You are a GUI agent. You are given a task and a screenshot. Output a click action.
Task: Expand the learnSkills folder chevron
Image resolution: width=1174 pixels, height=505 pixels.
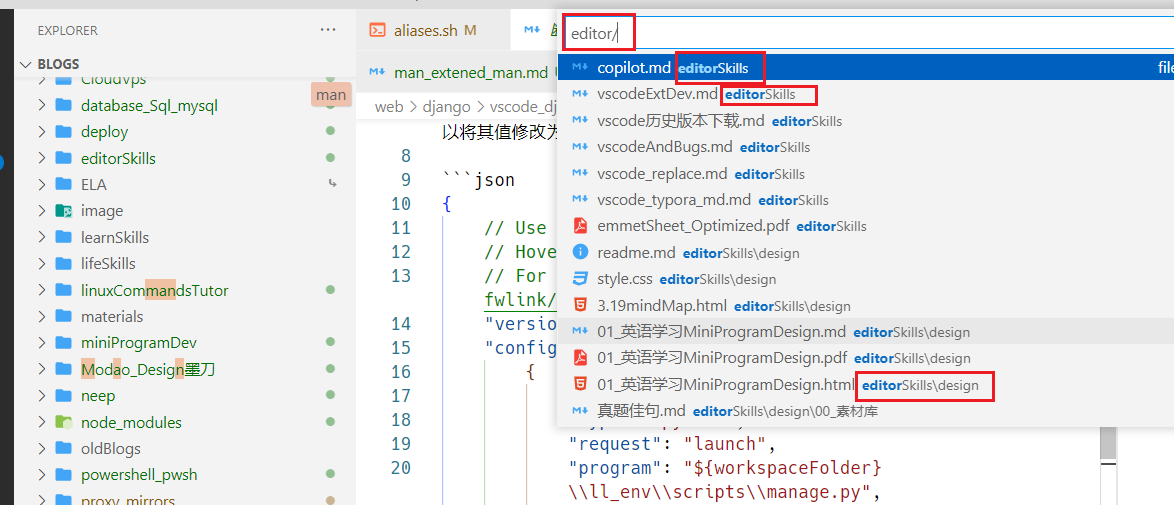(x=42, y=238)
